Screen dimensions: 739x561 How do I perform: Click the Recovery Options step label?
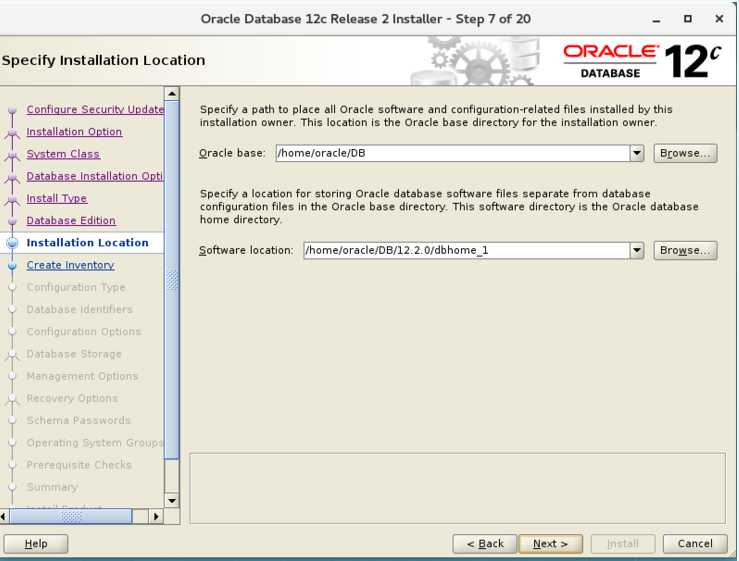click(x=72, y=398)
